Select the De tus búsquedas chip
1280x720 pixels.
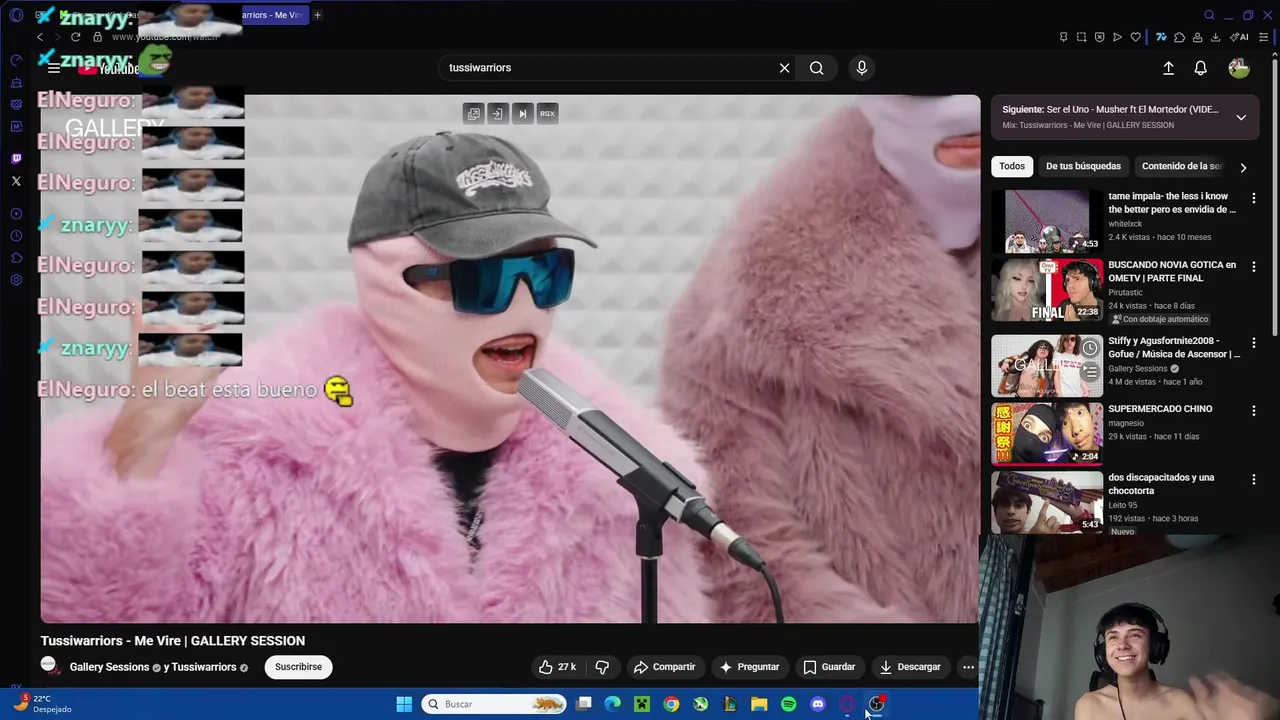pos(1083,166)
